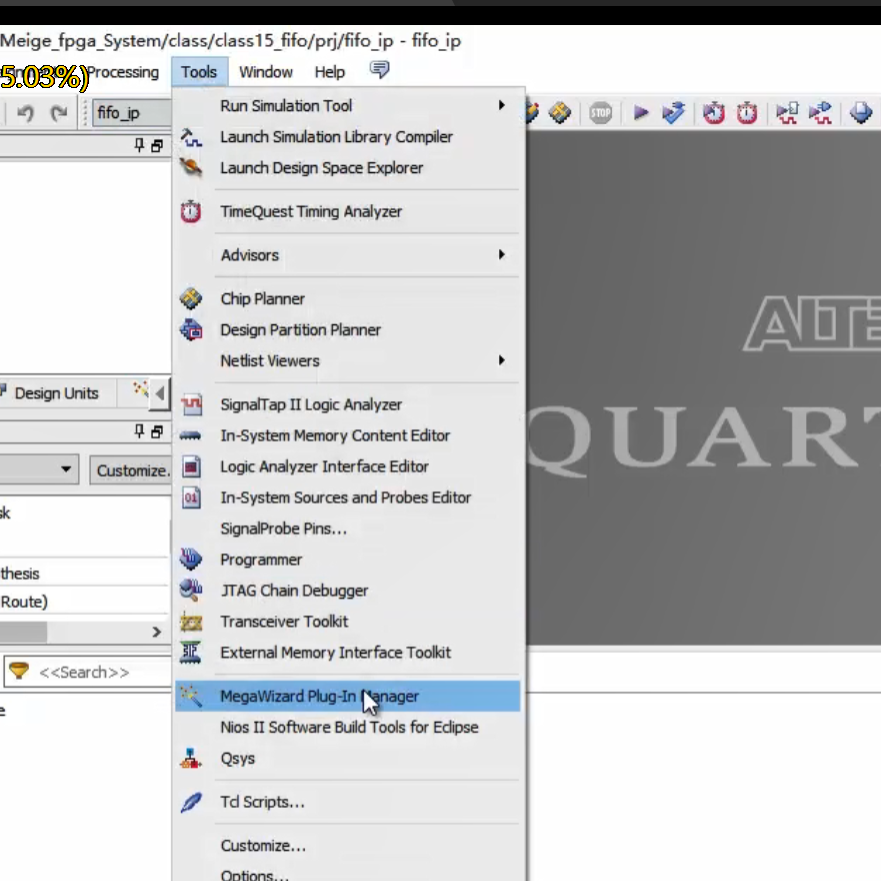Click the Customize button in Tasks panel
Image resolution: width=881 pixels, height=881 pixels.
131,470
